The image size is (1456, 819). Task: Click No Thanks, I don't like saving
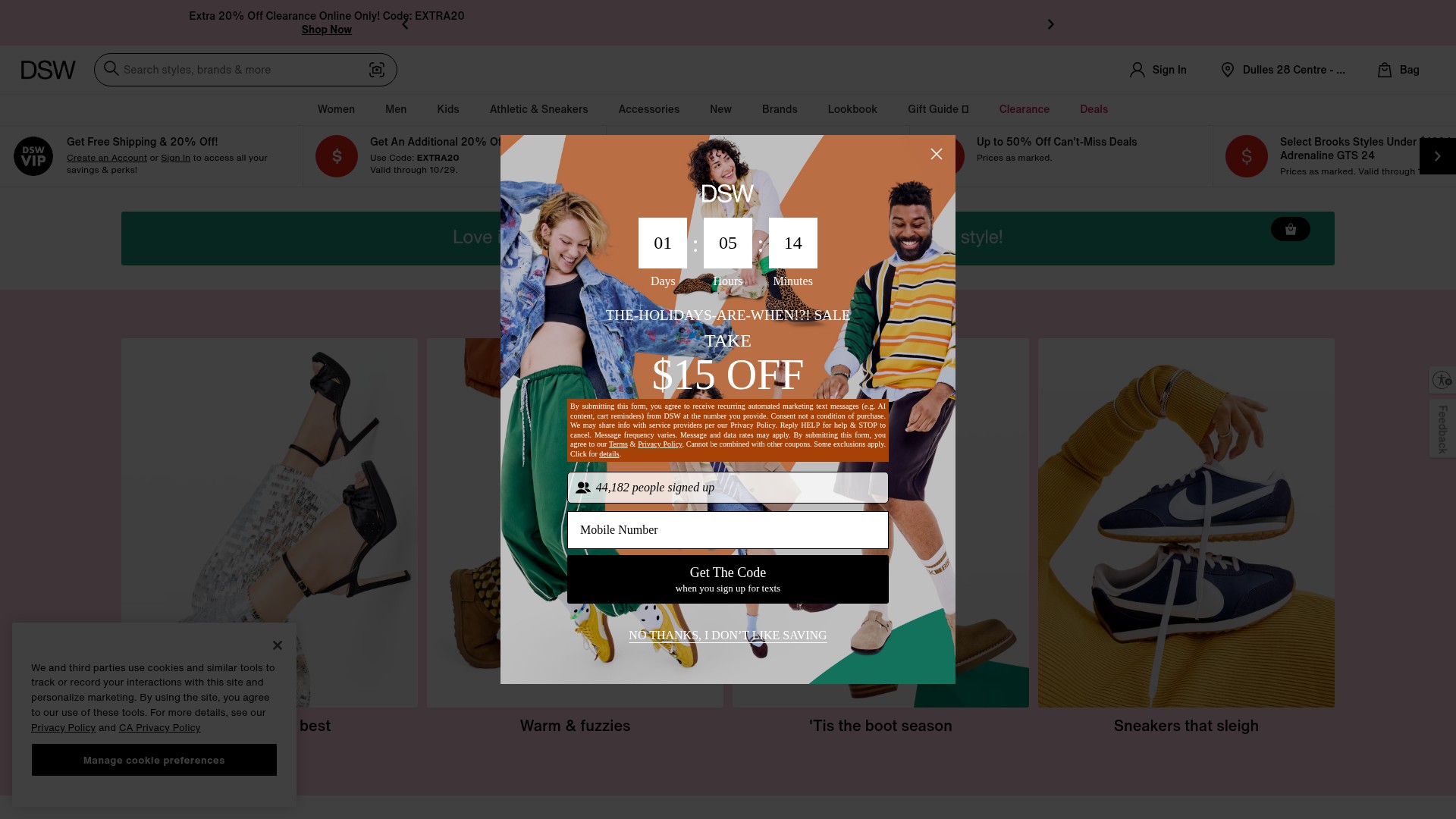coord(728,635)
